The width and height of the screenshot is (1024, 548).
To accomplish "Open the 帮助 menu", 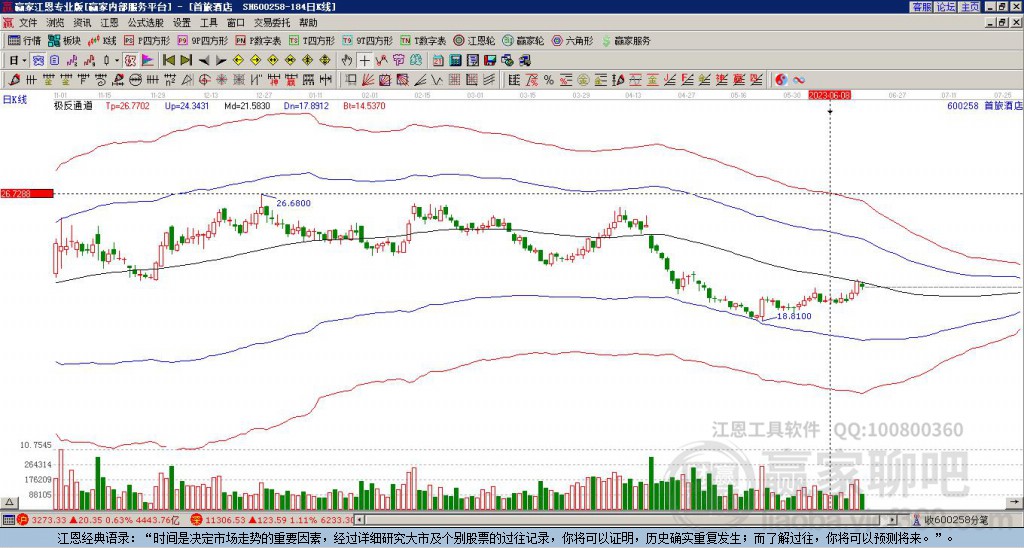I will [308, 23].
